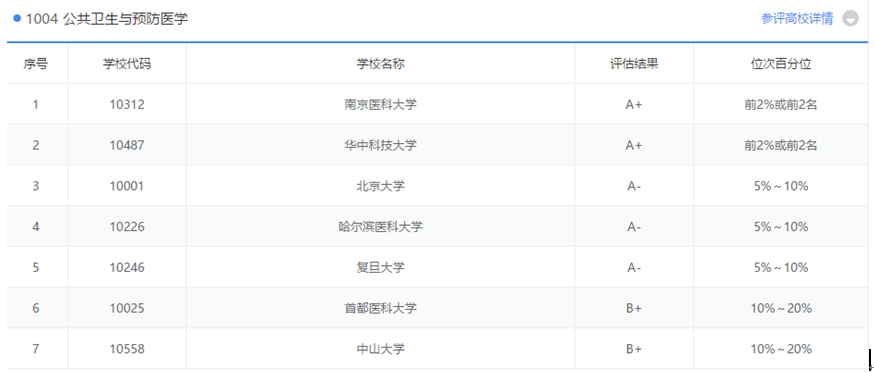Click row number 1
Screen dimensions: 874x373
pos(36,104)
